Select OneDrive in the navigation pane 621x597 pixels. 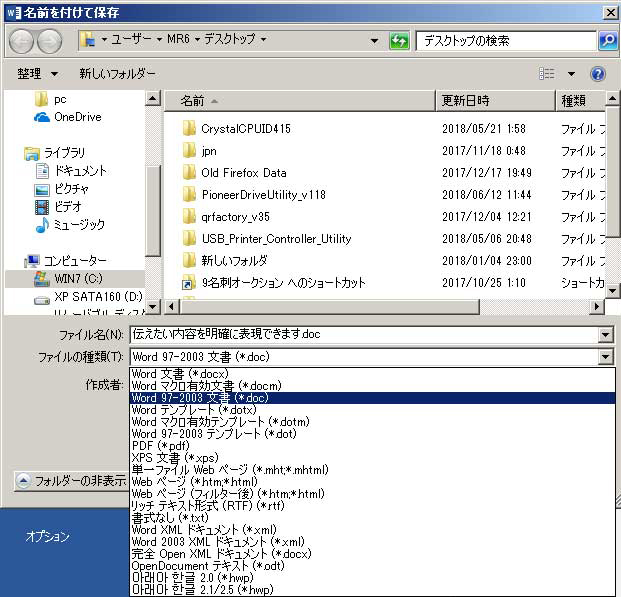77,117
